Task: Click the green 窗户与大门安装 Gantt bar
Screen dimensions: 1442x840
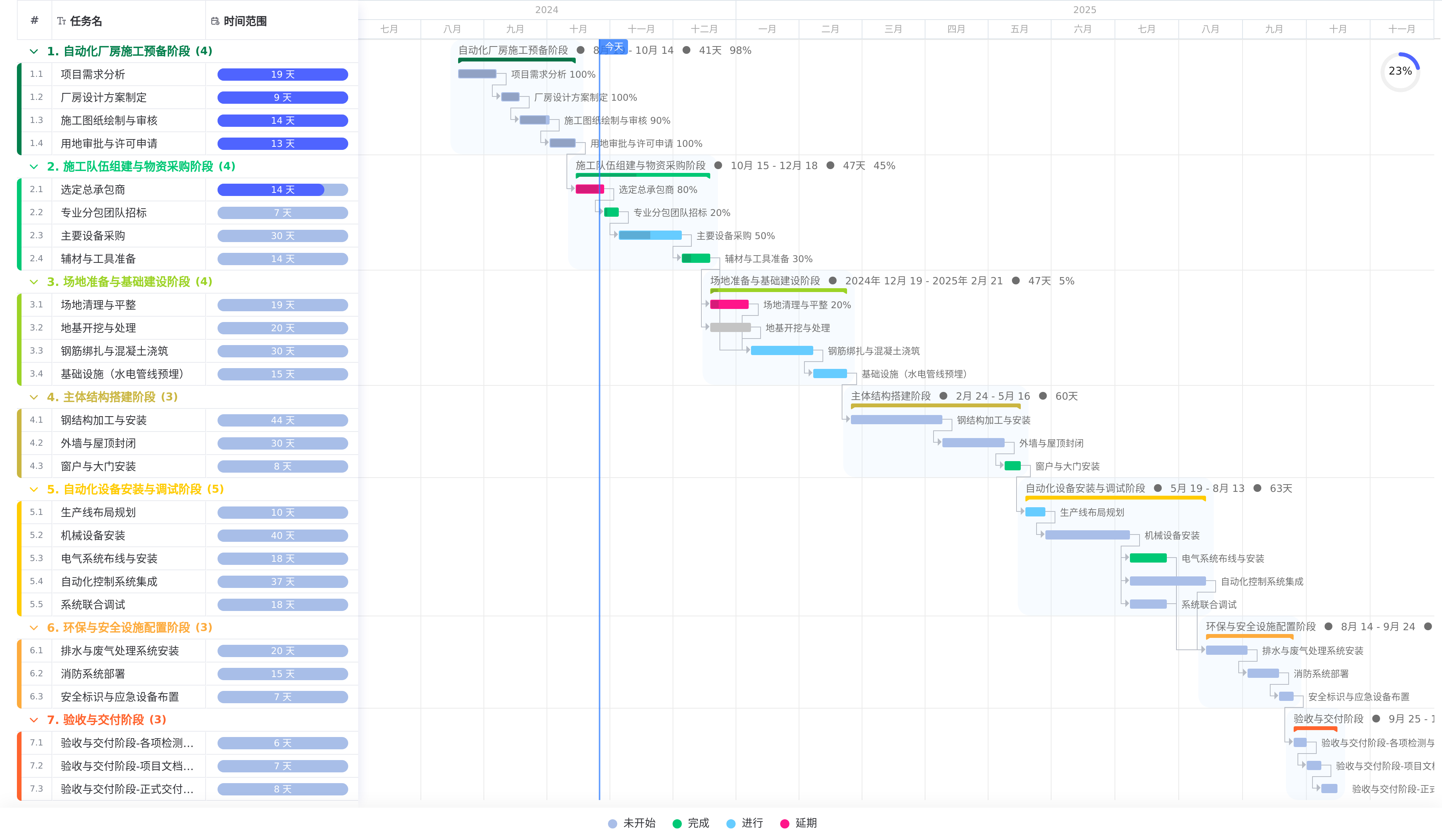Action: (x=1012, y=466)
